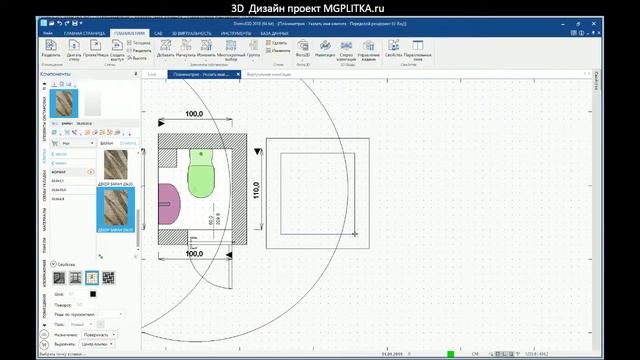The image size is (640, 360).
Task: Open the Виртуальная навигация document tab
Action: 269,75
